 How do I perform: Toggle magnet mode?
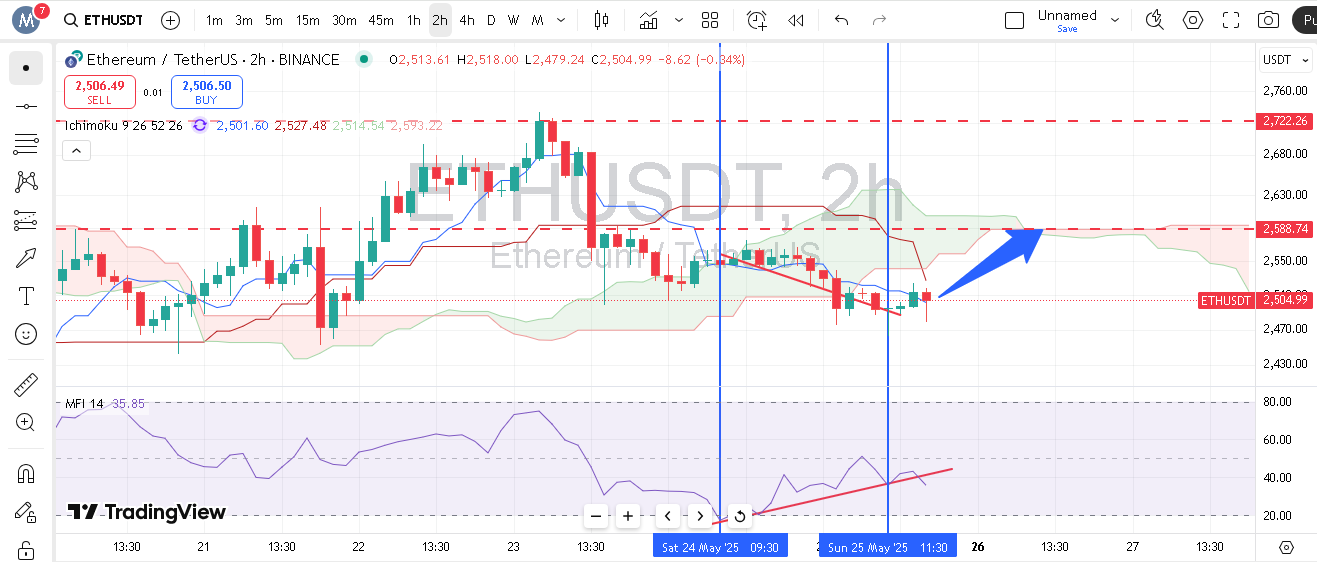click(x=26, y=473)
